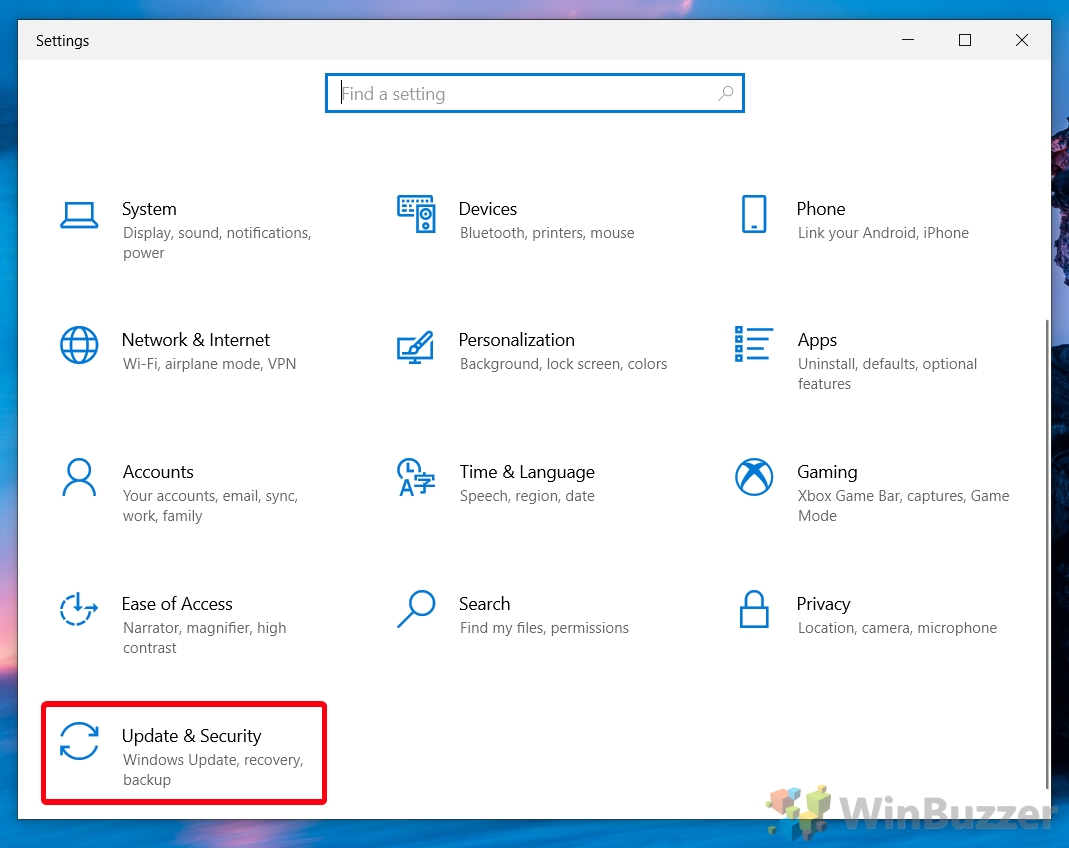This screenshot has width=1069, height=848.
Task: Maximize the Settings window
Action: 964,40
